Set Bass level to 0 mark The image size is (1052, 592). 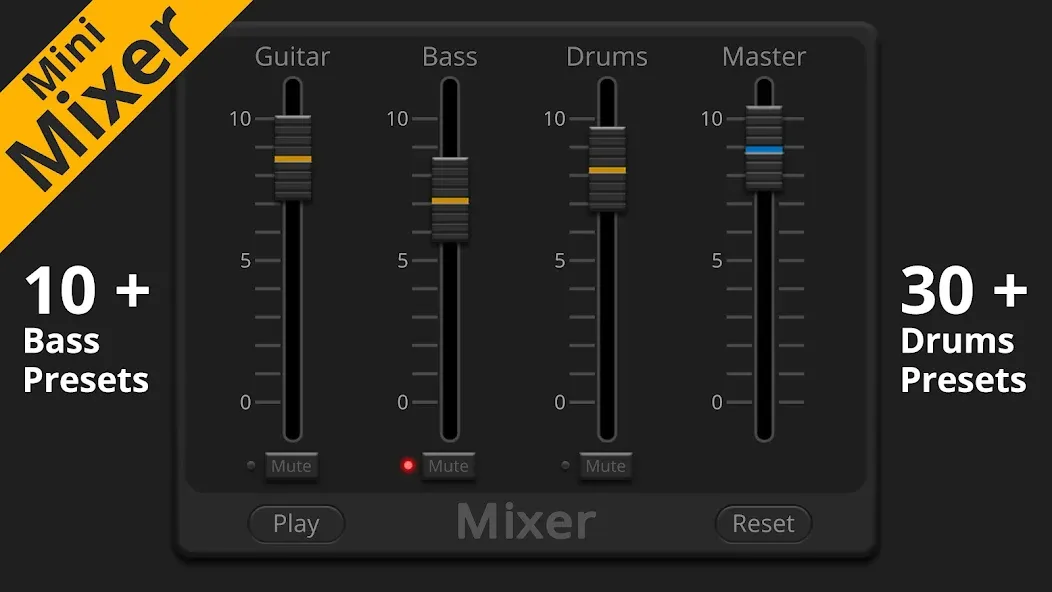click(x=450, y=402)
